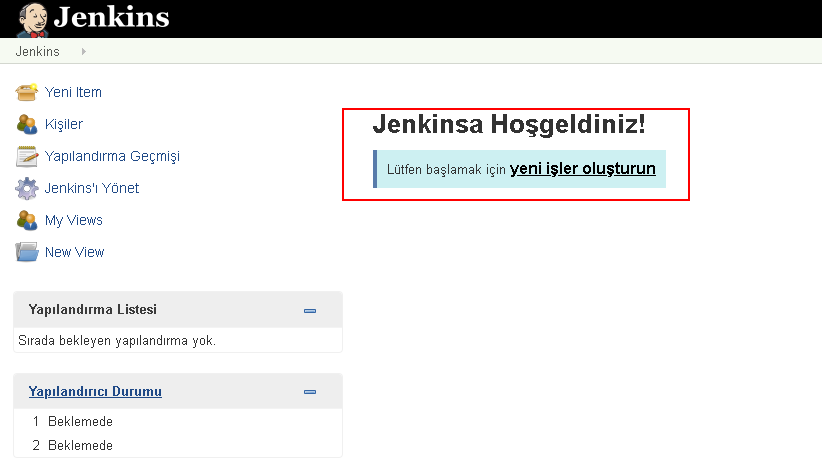Click the Jenkinsa Hoşgeldiniz! heading
The width and height of the screenshot is (822, 475).
509,125
